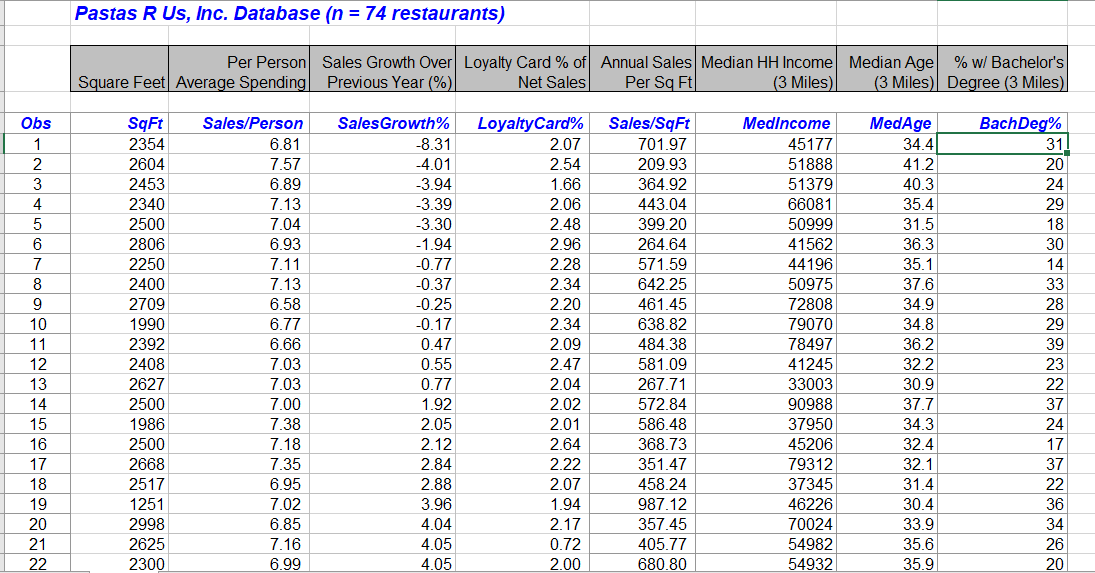
Task: Select BachDeg% value 39
Action: point(1003,345)
